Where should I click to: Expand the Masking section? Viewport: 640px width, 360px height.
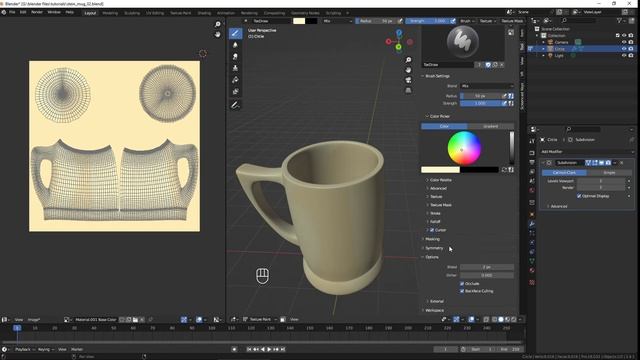point(432,239)
